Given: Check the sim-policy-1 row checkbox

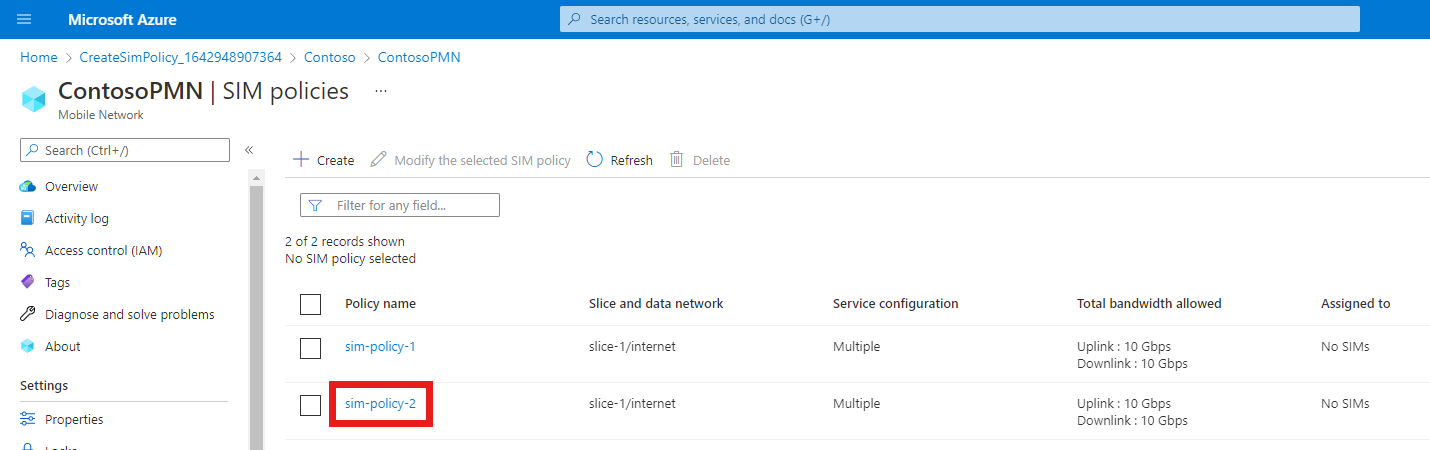Looking at the screenshot, I should click(x=311, y=347).
